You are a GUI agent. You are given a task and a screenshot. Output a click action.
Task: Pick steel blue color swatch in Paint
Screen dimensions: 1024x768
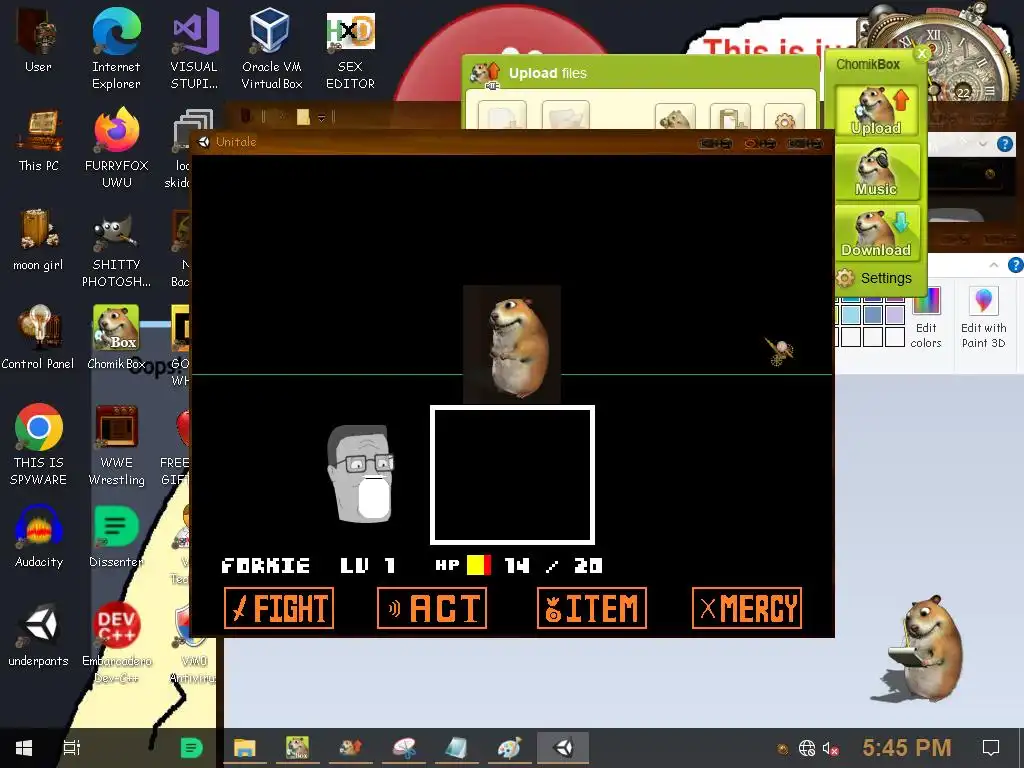coord(873,315)
